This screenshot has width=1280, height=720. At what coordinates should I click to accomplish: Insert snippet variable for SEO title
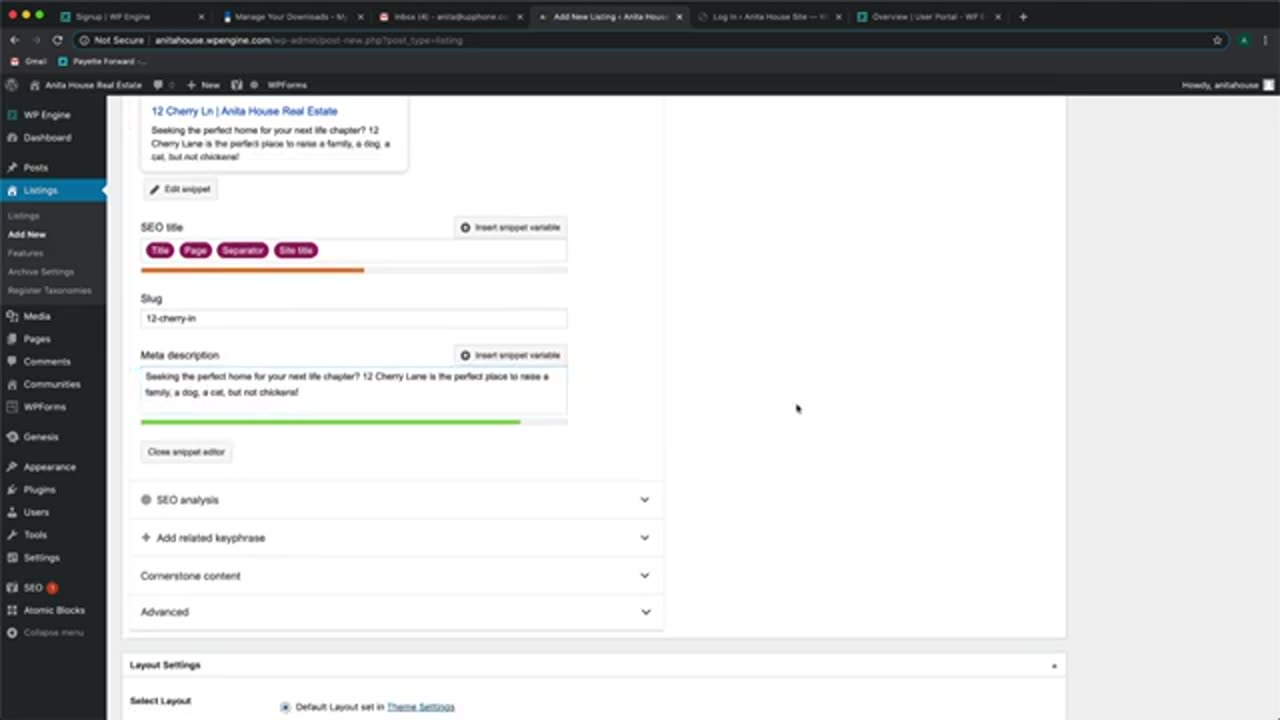pyautogui.click(x=510, y=227)
